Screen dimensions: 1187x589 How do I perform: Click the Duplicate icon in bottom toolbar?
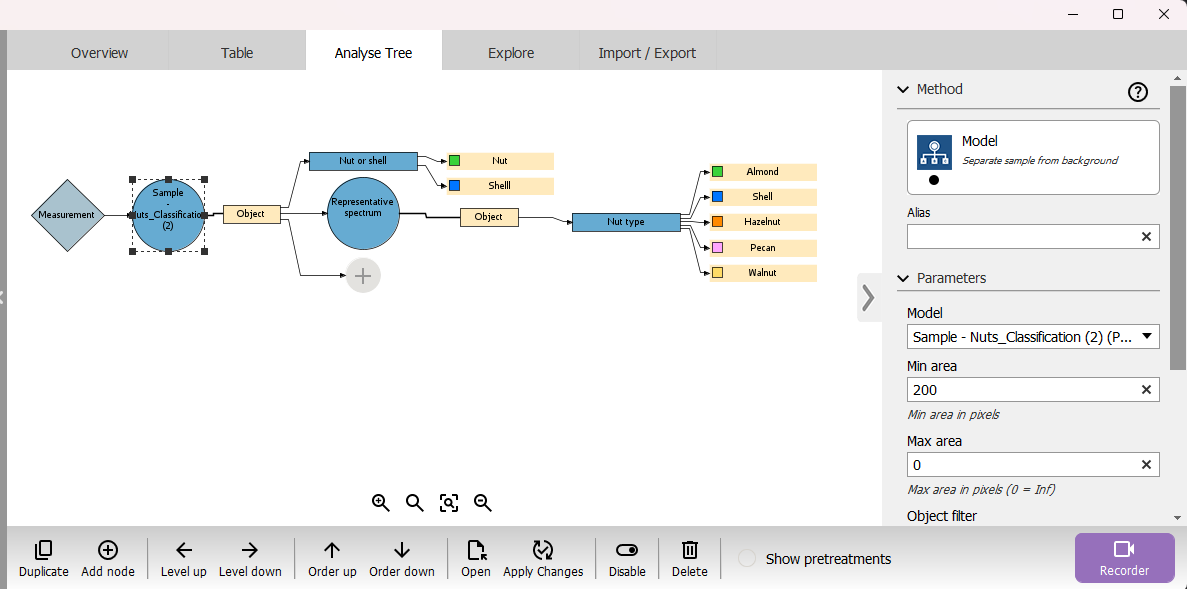[43, 550]
